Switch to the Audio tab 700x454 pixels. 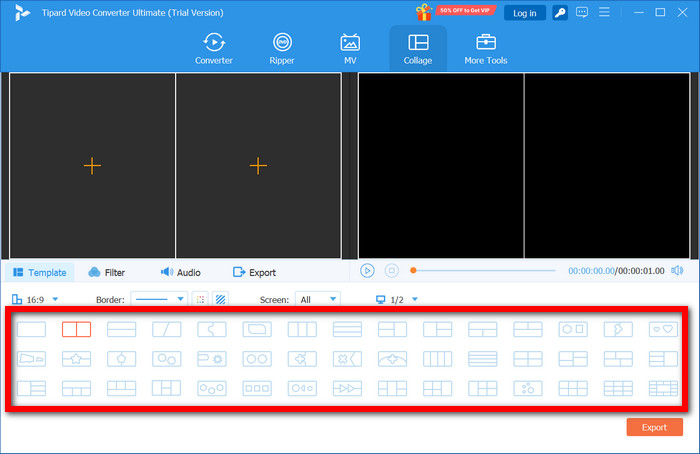coord(181,272)
